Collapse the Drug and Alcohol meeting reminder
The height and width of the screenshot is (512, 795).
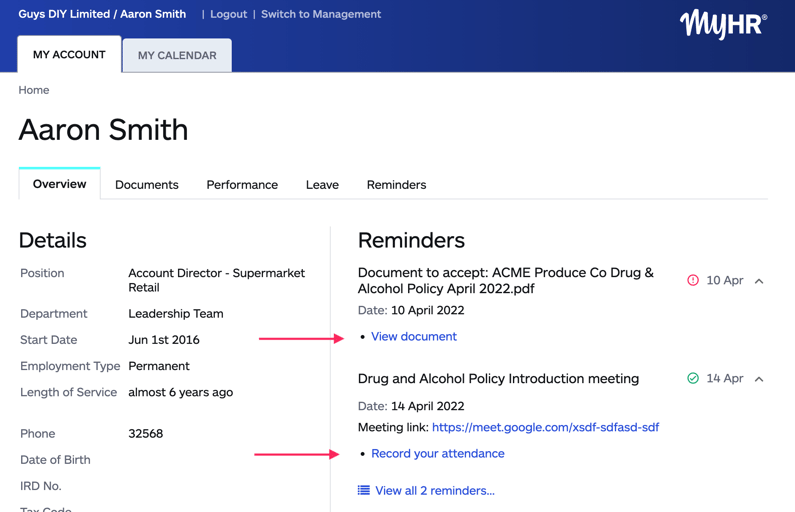tap(759, 379)
